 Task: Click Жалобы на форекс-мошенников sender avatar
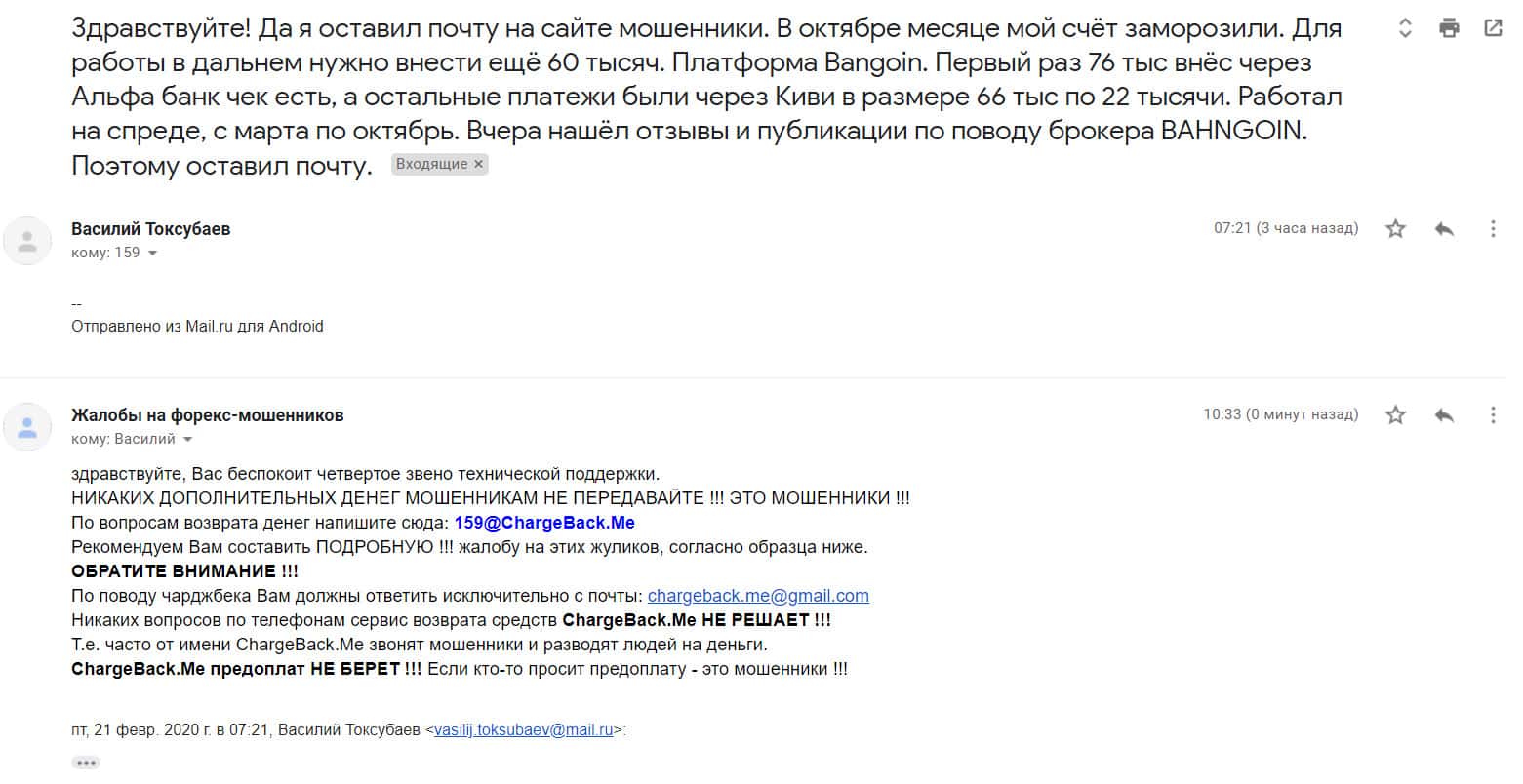point(28,427)
